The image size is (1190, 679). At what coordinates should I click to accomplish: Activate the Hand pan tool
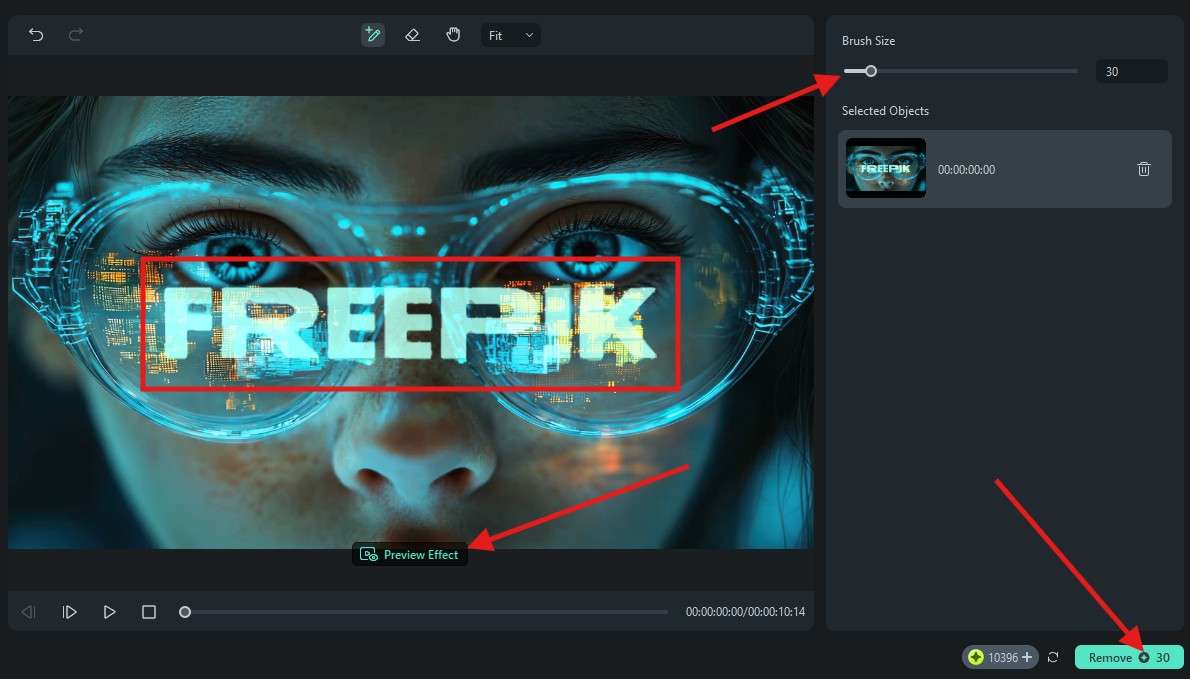(x=453, y=35)
